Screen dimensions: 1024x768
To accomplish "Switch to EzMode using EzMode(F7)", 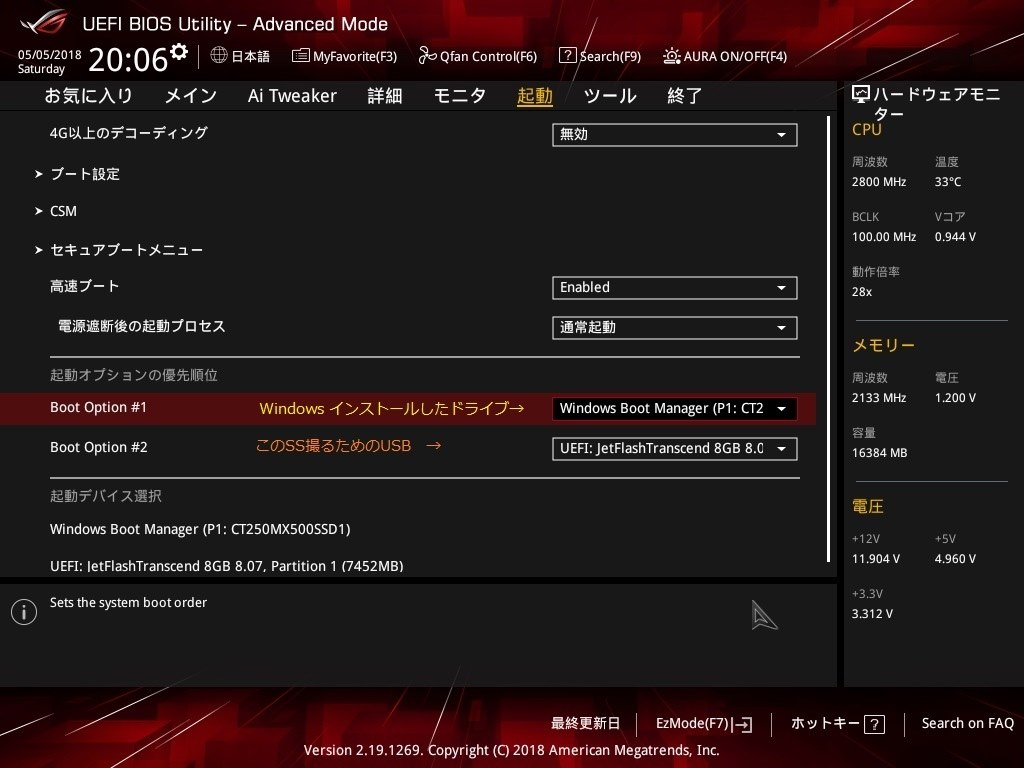I will pos(703,723).
